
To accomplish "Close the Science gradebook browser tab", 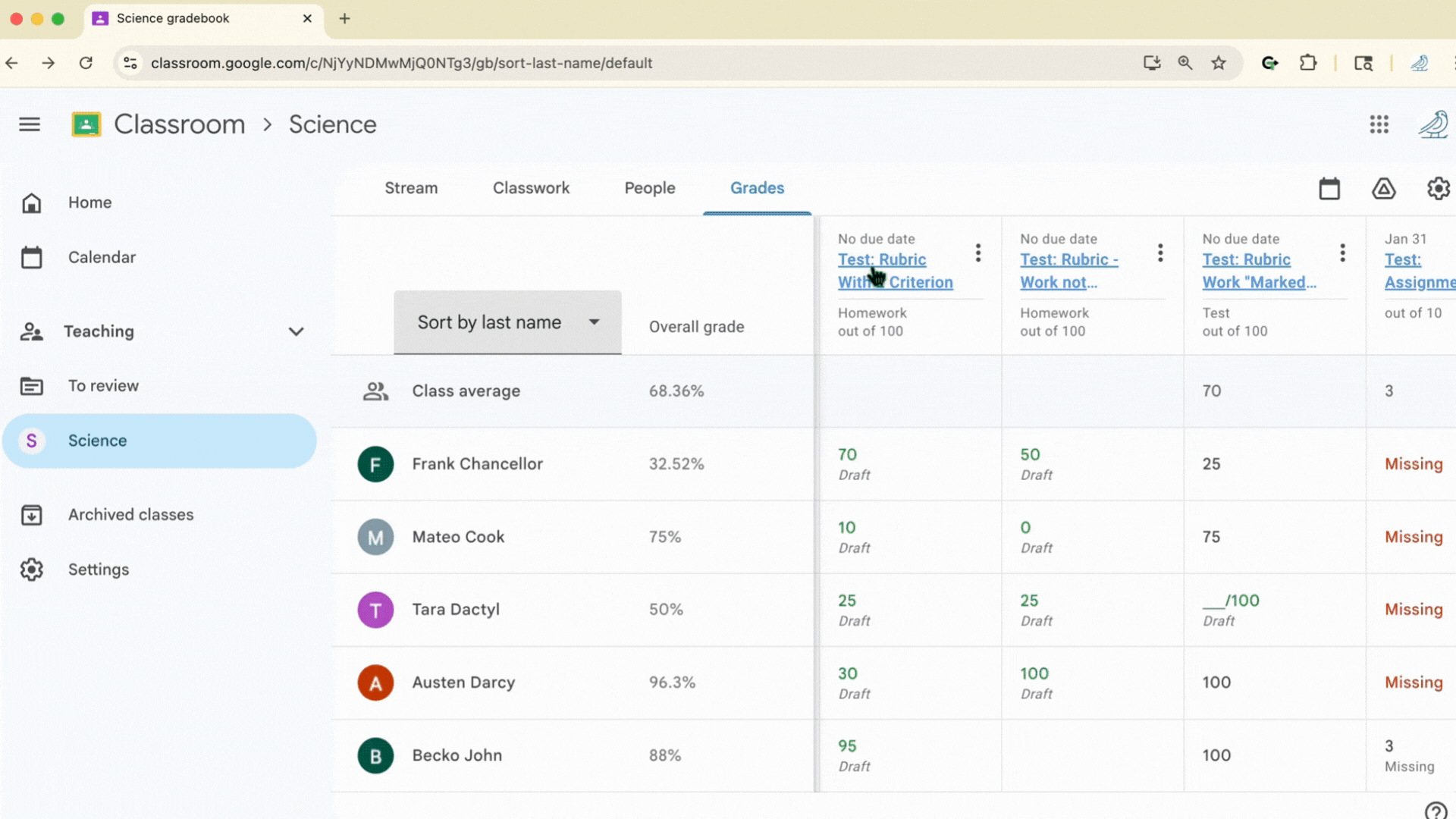I will (x=307, y=18).
